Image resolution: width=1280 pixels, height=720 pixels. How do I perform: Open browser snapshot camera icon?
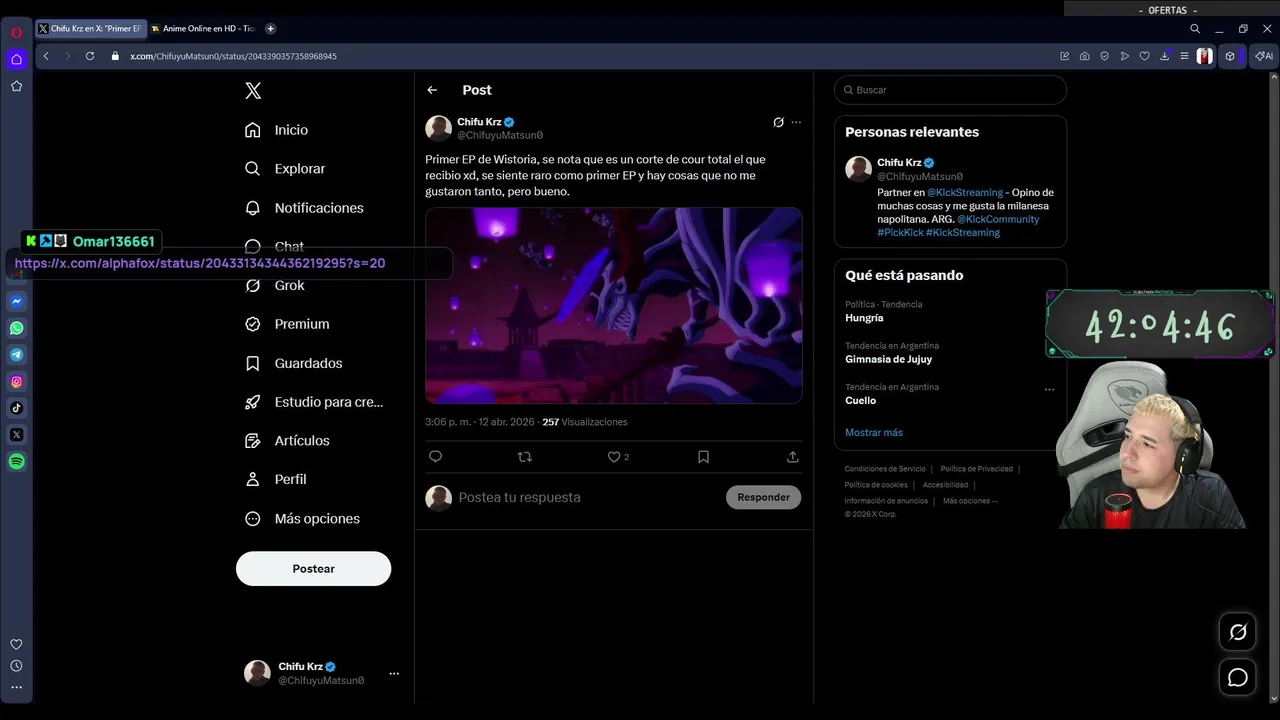(1085, 56)
